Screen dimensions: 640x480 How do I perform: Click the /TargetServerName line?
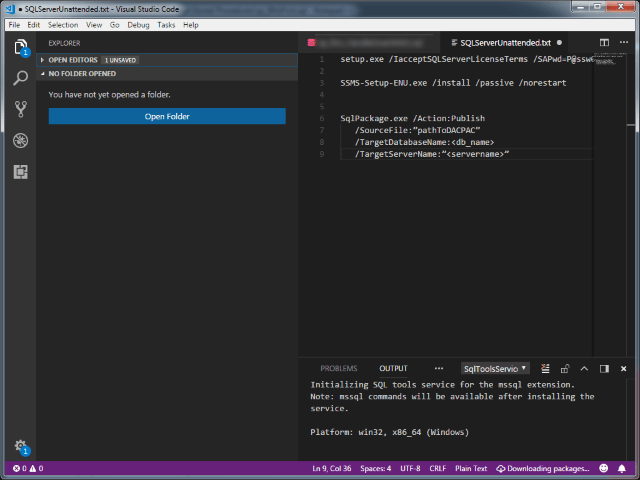pyautogui.click(x=431, y=154)
